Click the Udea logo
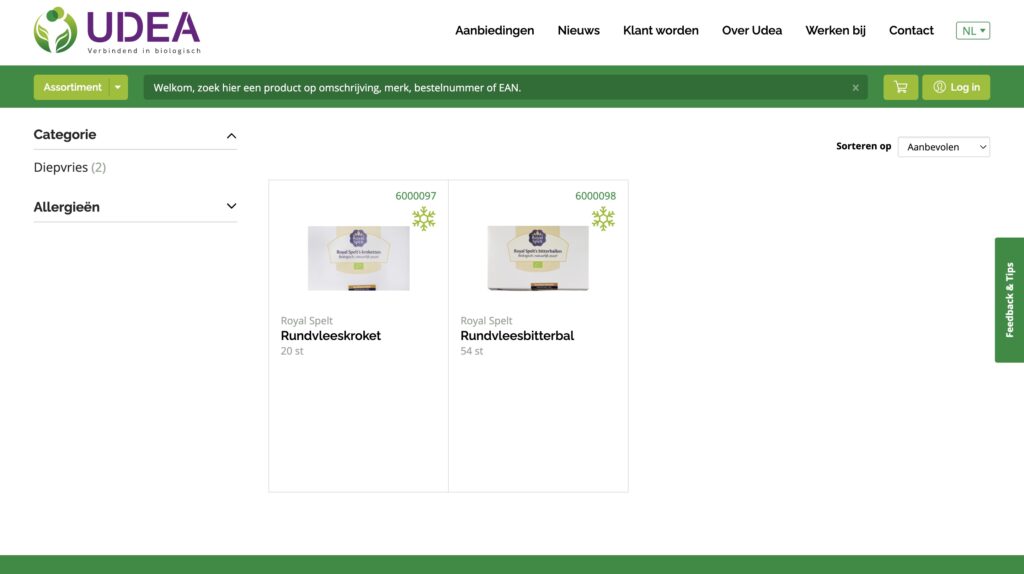The height and width of the screenshot is (574, 1024). pyautogui.click(x=116, y=30)
